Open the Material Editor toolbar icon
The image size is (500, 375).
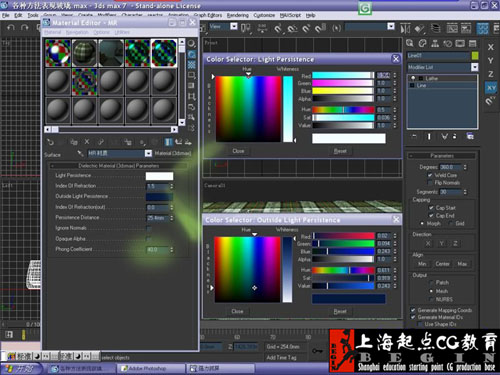coord(482,29)
